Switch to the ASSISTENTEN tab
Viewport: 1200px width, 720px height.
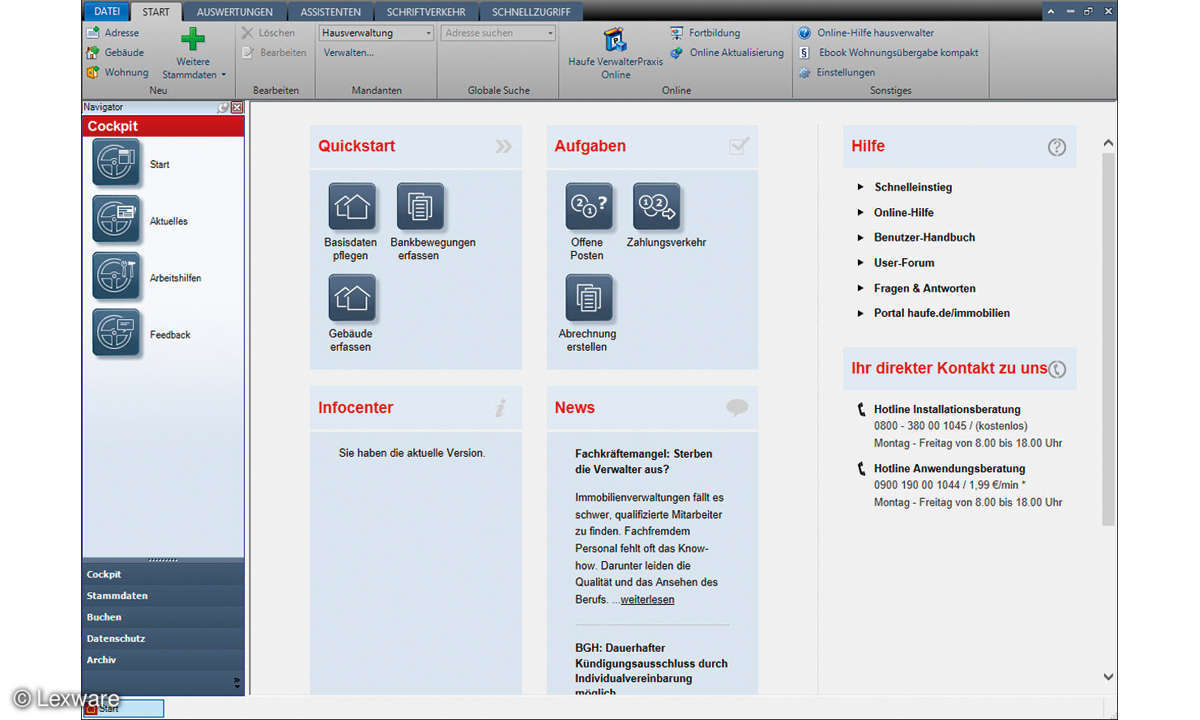pos(331,12)
